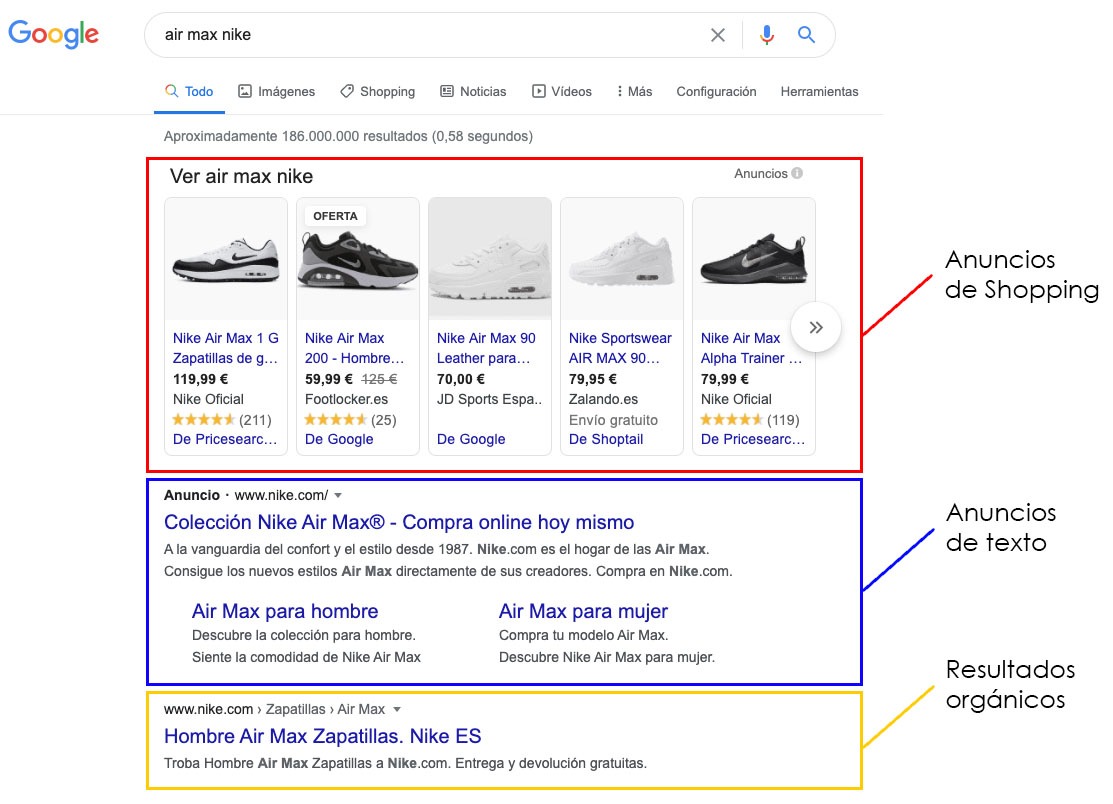Viewport: 1113px width, 804px height.
Task: Open the Noticias tab
Action: point(473,92)
